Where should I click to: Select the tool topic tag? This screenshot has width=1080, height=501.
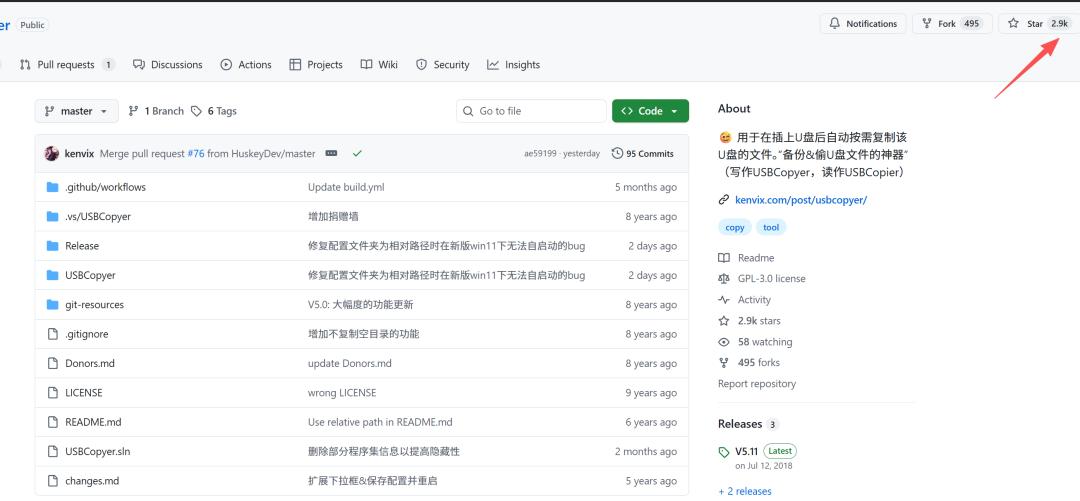point(771,227)
